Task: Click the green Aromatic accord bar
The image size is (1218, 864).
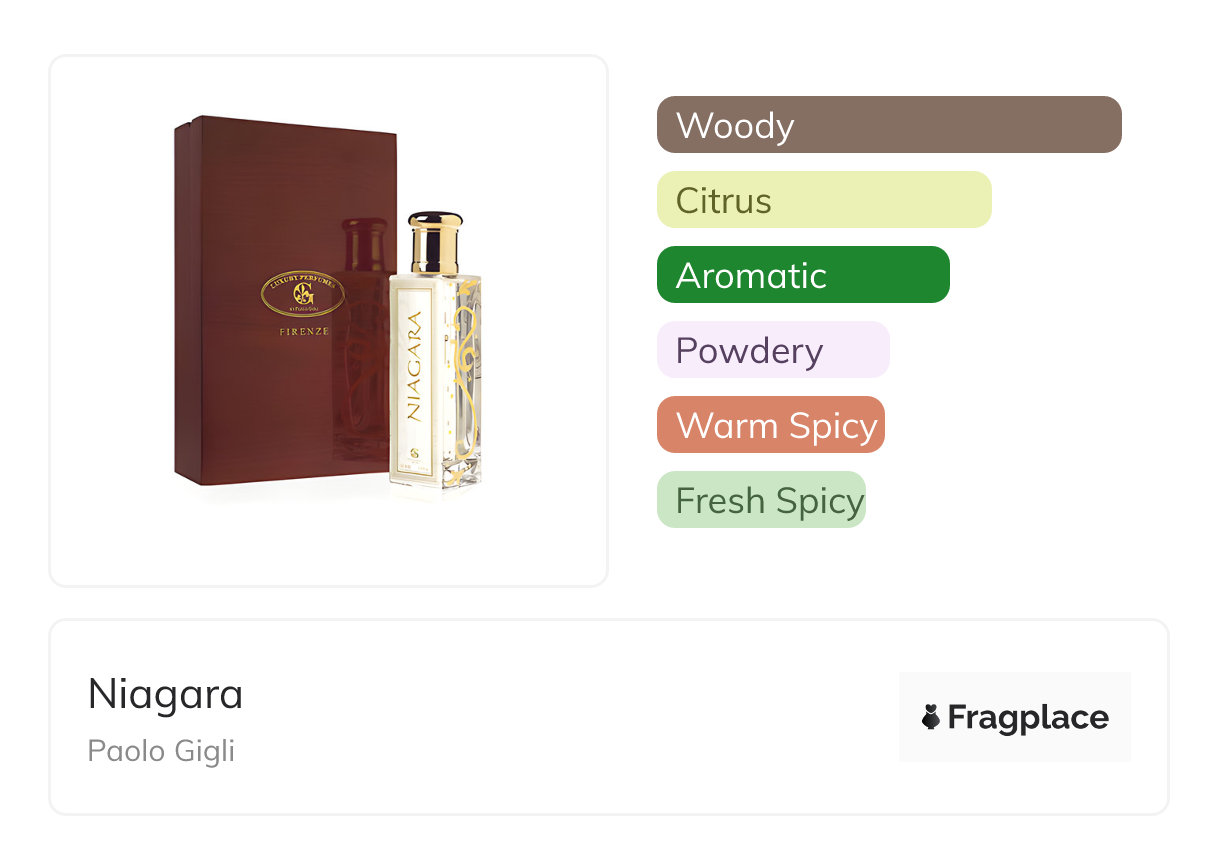Action: 803,275
